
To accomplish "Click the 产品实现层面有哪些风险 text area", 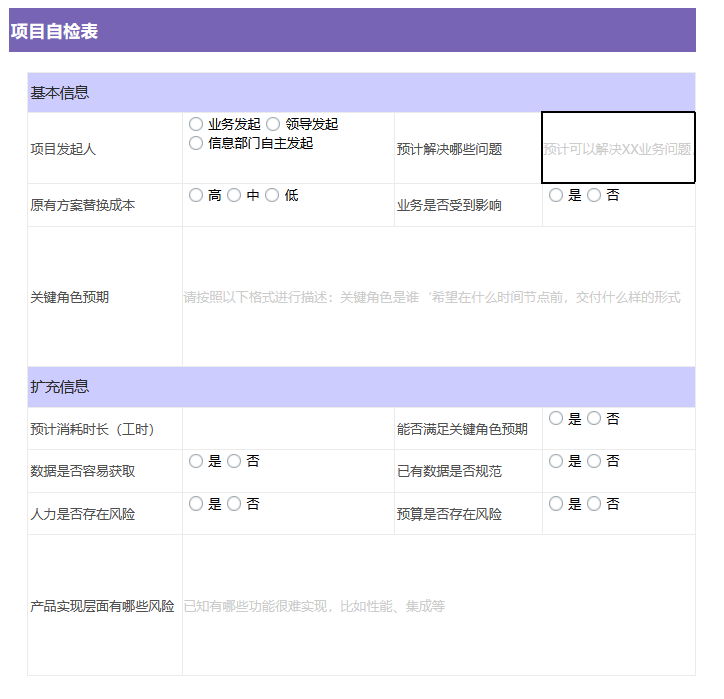I will pyautogui.click(x=439, y=606).
